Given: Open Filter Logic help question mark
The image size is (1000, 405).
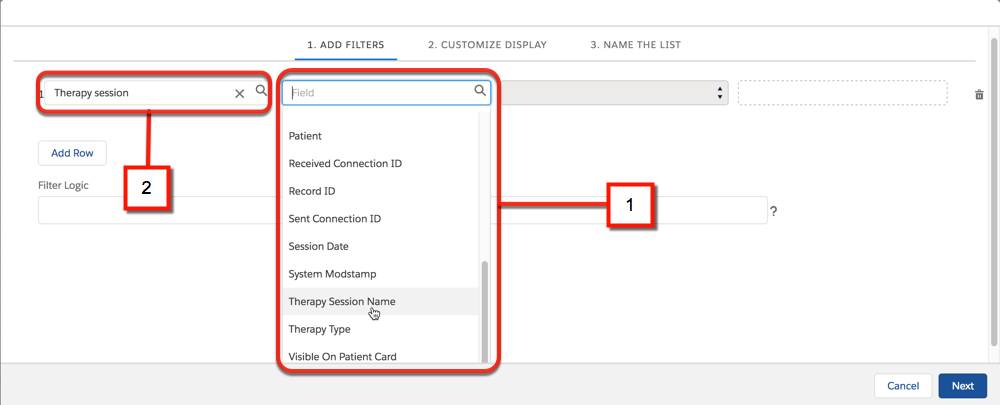Looking at the screenshot, I should pos(774,211).
